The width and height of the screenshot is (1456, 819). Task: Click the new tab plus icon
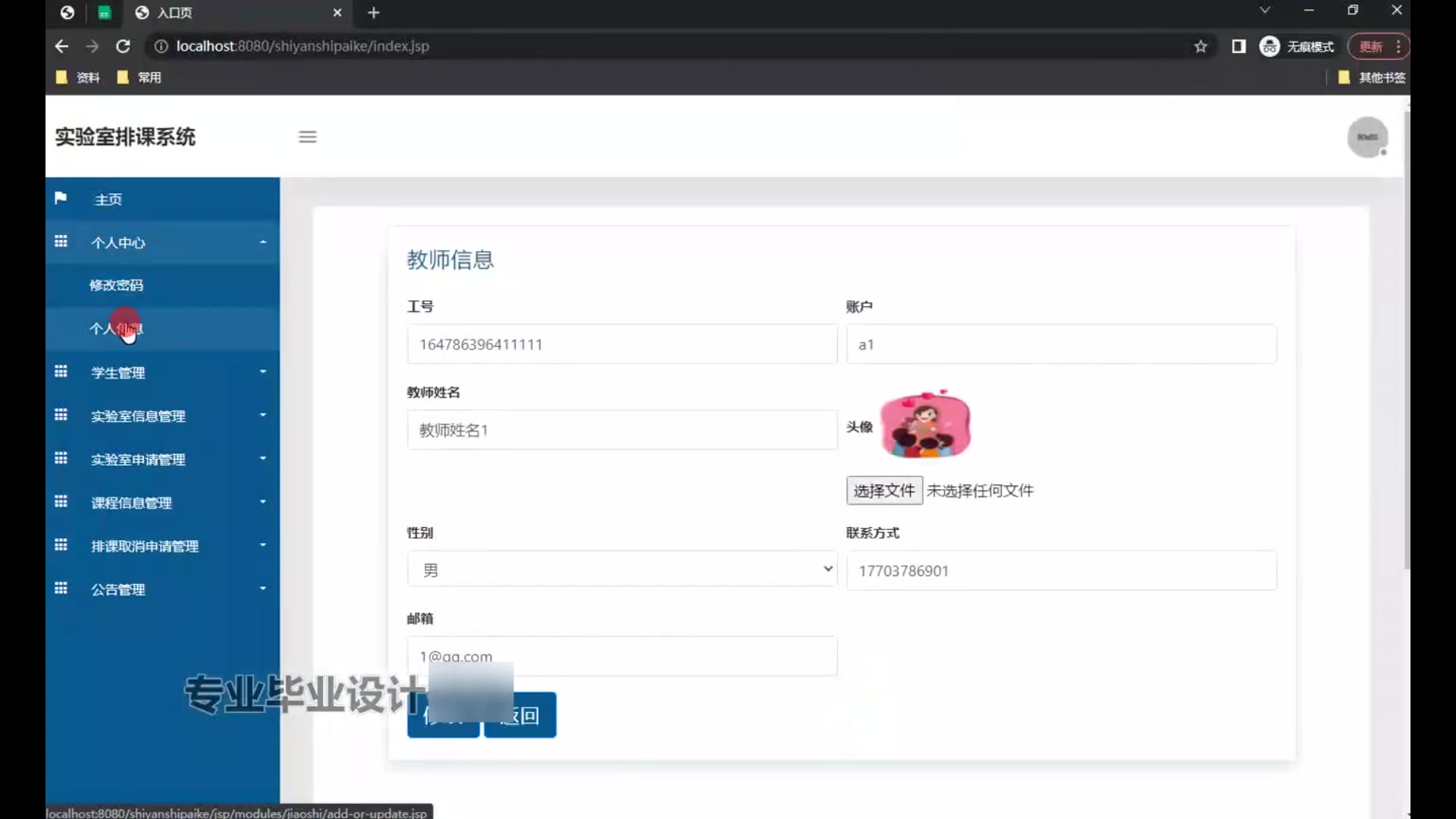click(x=373, y=13)
